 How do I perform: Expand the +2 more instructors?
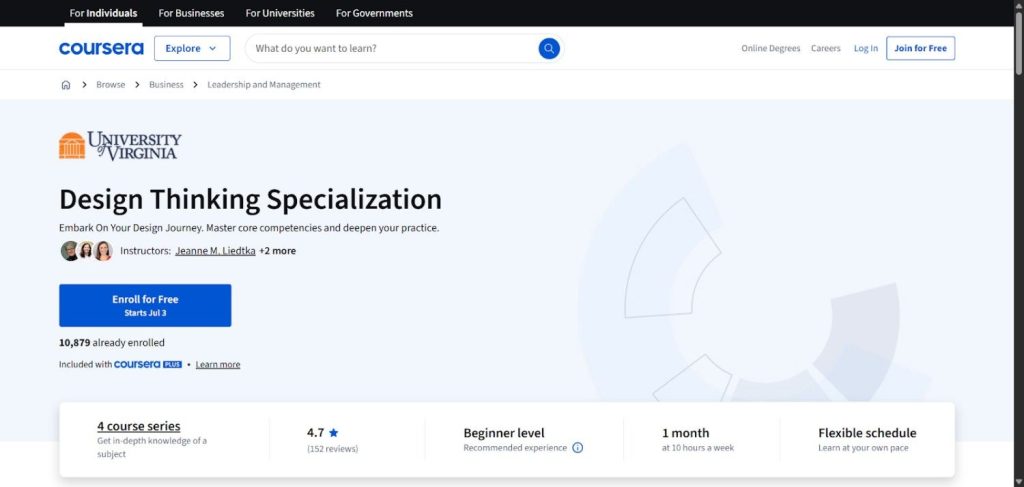click(278, 251)
